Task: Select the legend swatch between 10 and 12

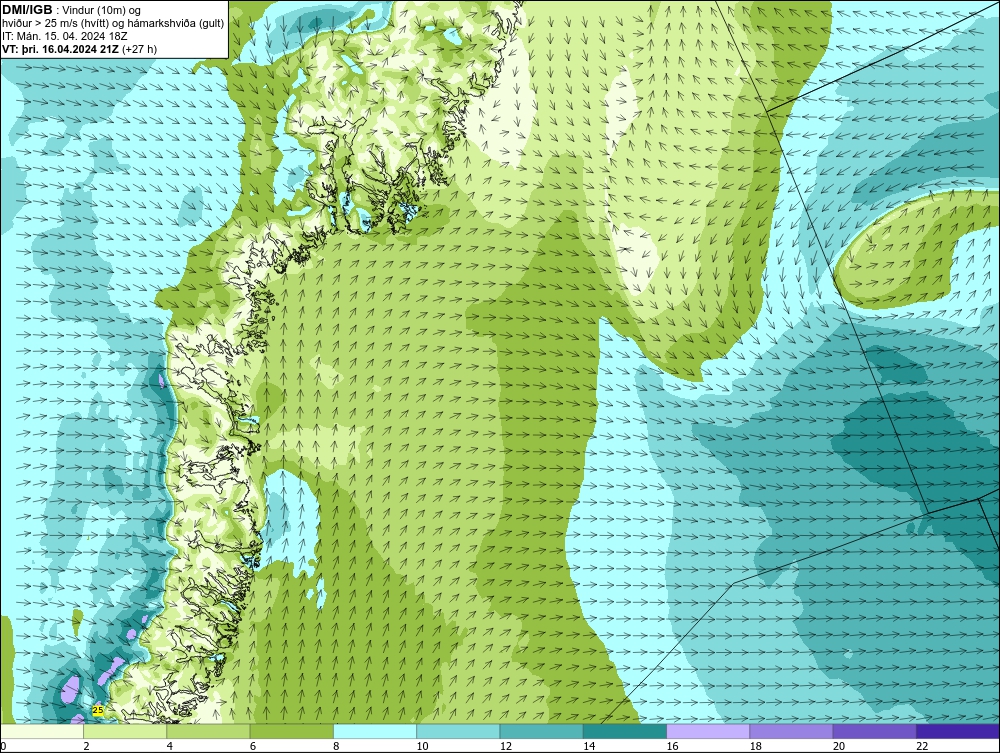Action: pos(458,731)
